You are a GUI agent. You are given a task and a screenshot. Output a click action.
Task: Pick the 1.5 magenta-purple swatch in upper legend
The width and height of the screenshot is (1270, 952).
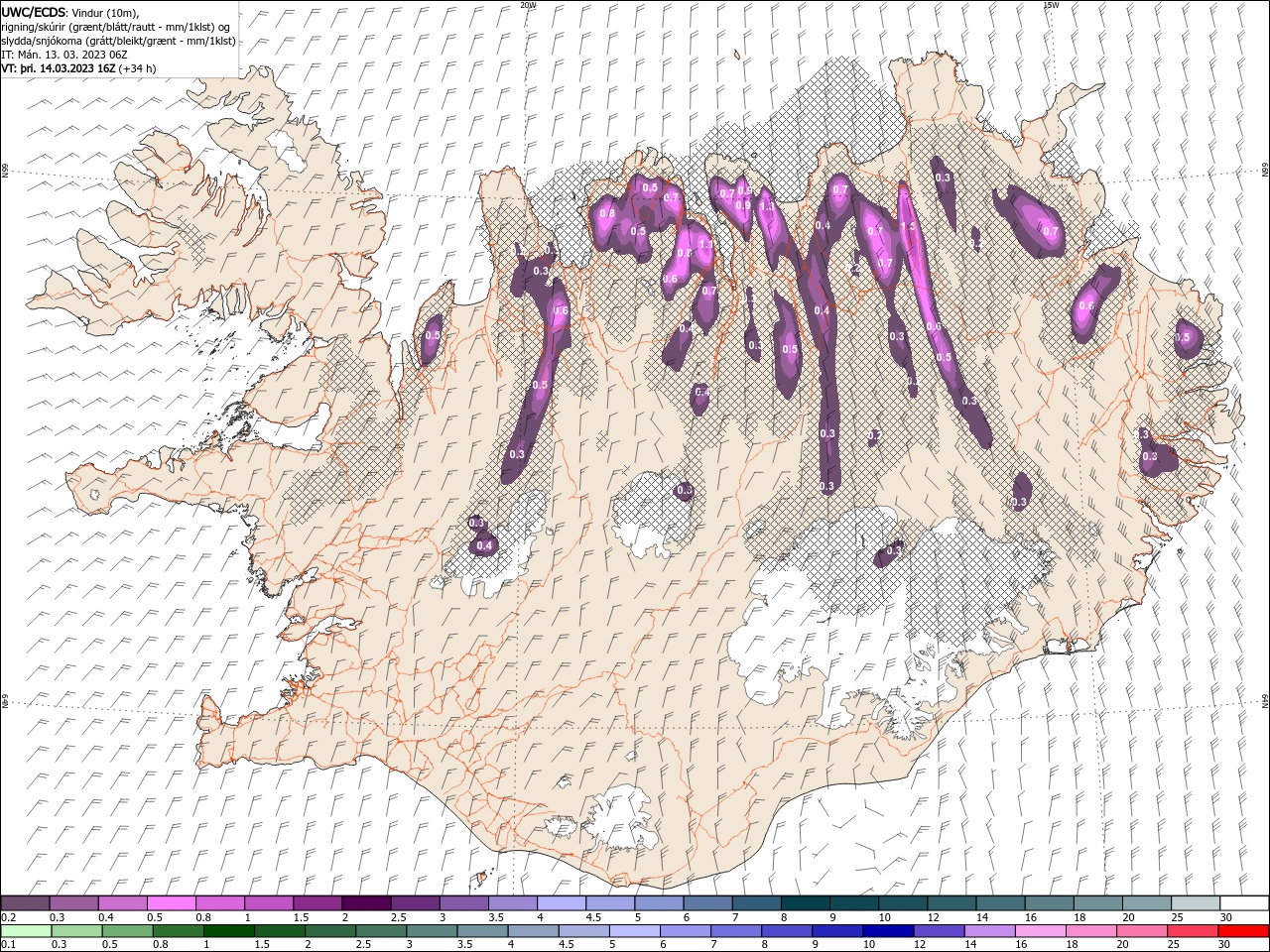(317, 903)
